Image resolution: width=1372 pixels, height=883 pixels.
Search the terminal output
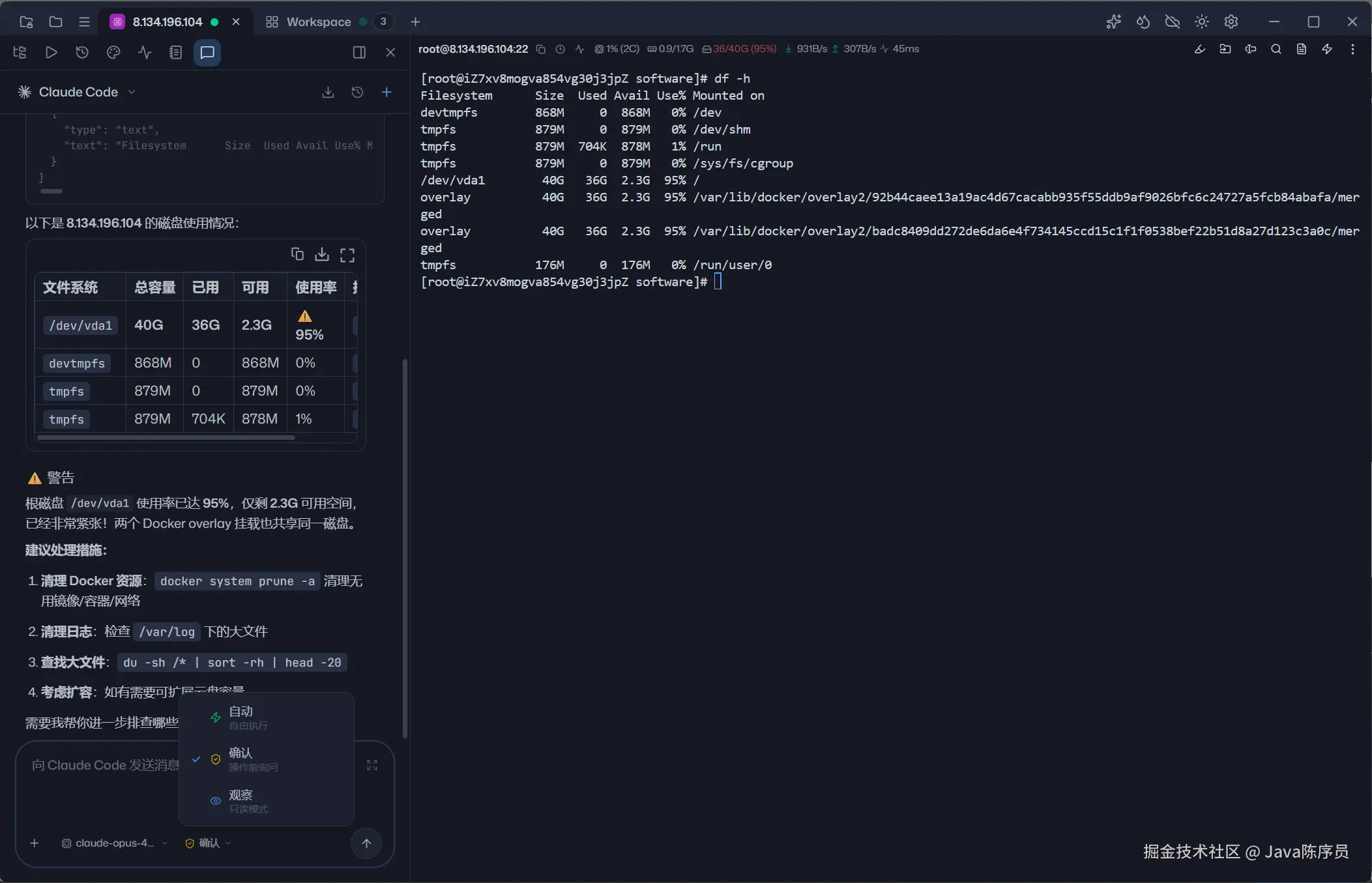1276,49
